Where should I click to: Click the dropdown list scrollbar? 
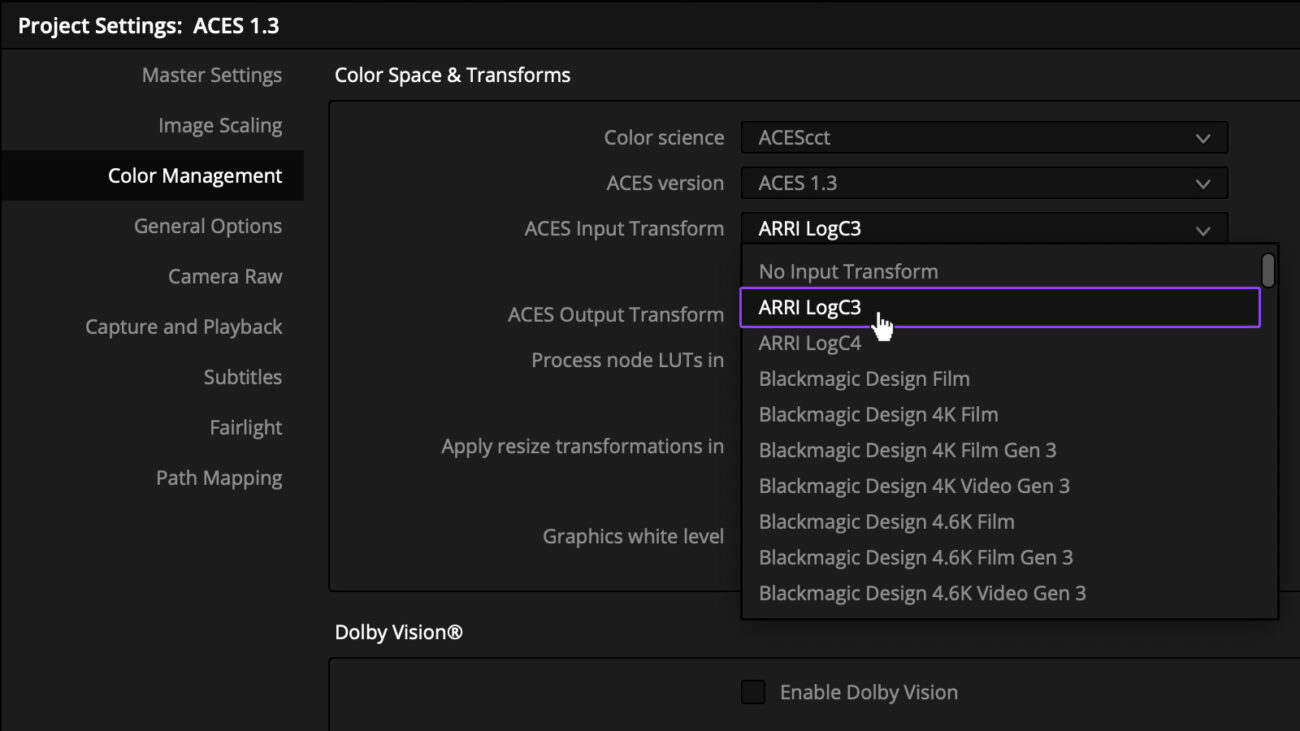(x=1266, y=270)
